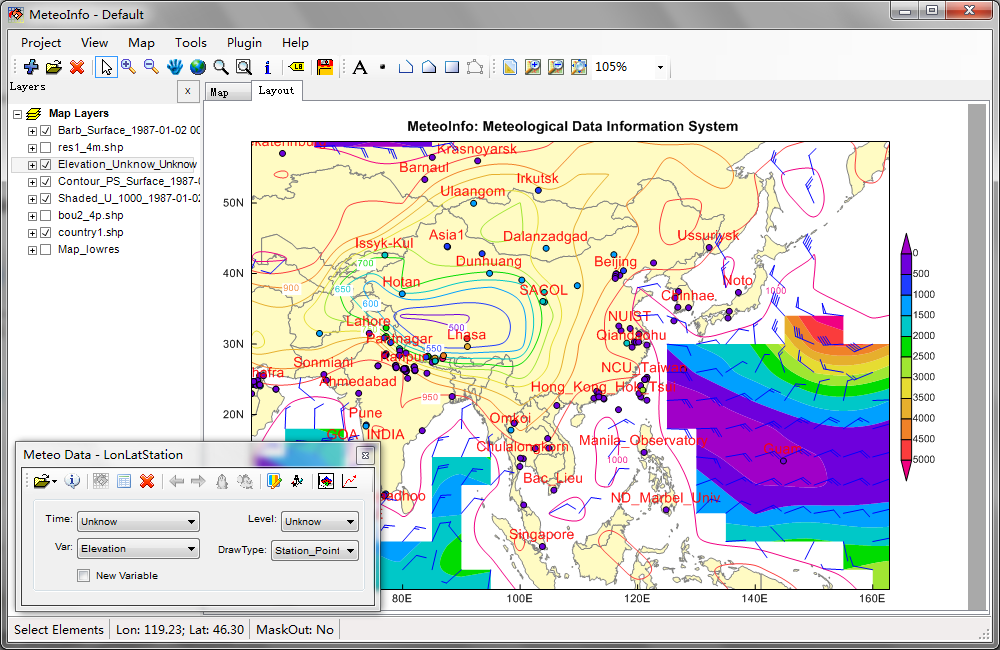Click the Add Layer plus icon
This screenshot has height=650, width=1000.
31,66
